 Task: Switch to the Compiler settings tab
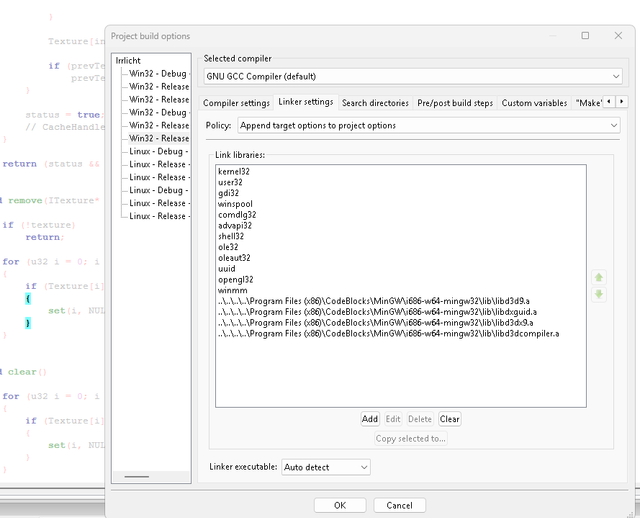(x=236, y=103)
